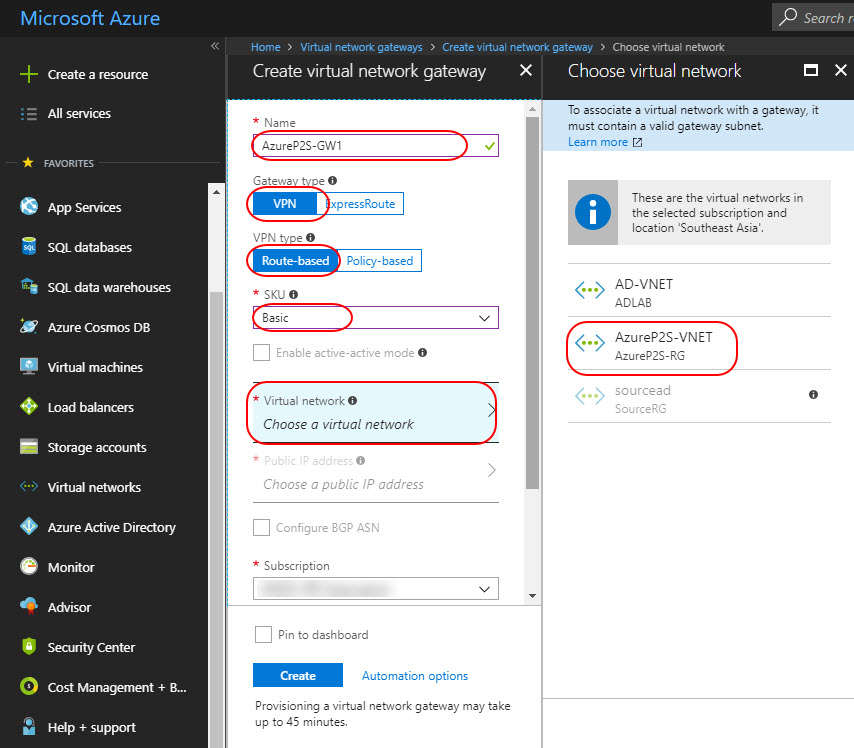Click Search resources box
Viewport: 854px width, 748px height.
[813, 17]
